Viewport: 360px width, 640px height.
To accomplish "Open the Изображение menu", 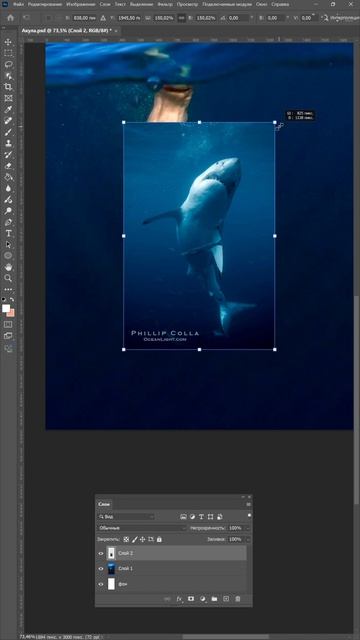I will 80,4.
